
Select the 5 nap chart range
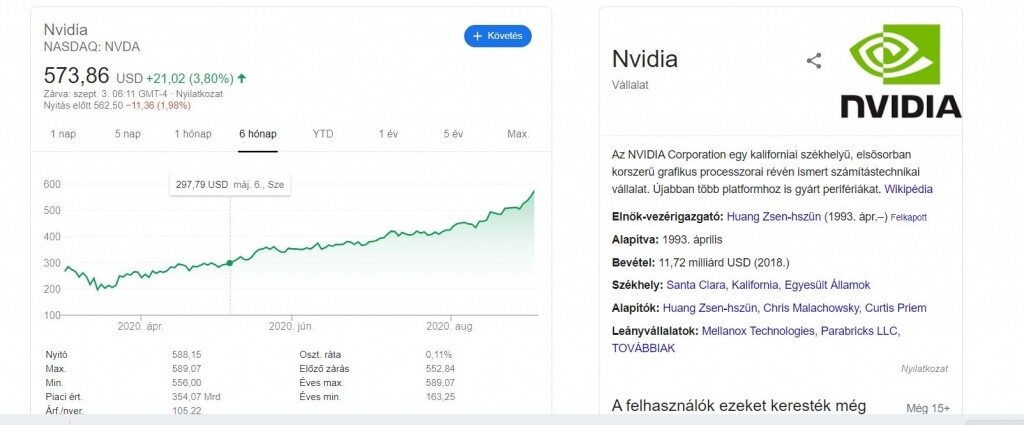coord(126,134)
